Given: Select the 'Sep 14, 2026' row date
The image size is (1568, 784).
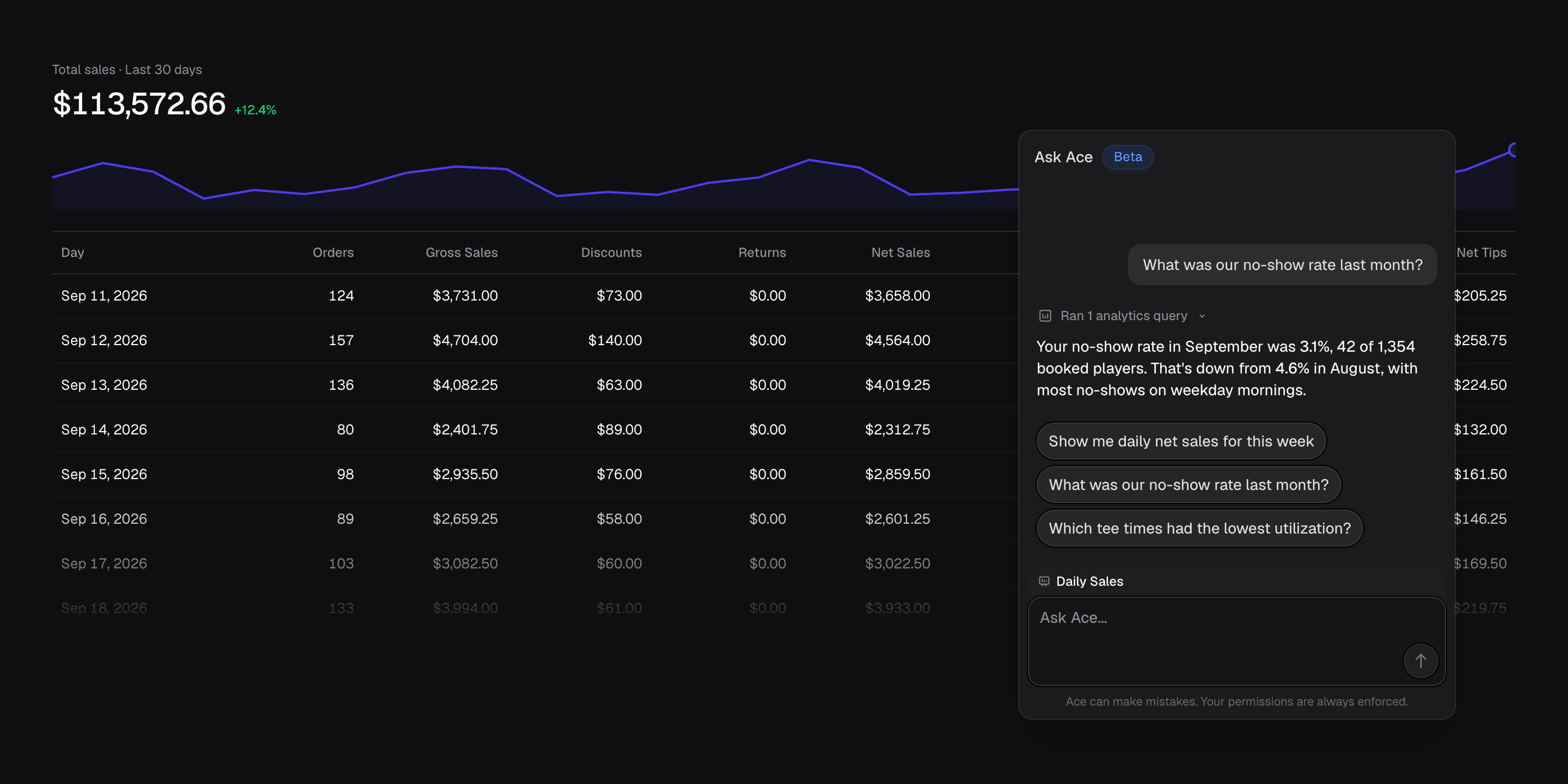Looking at the screenshot, I should pos(104,430).
